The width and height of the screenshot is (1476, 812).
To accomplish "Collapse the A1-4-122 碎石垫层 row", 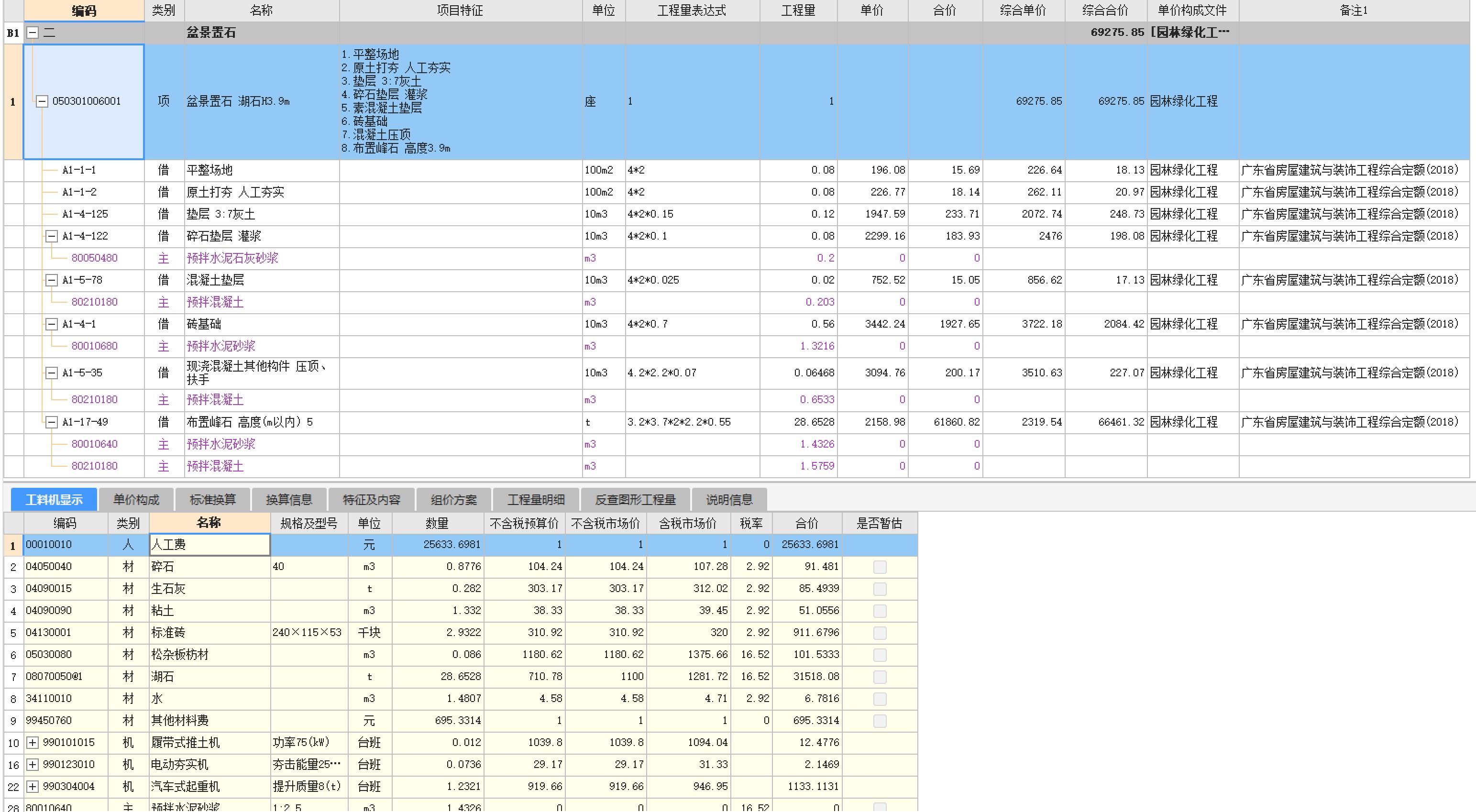I will [x=52, y=236].
